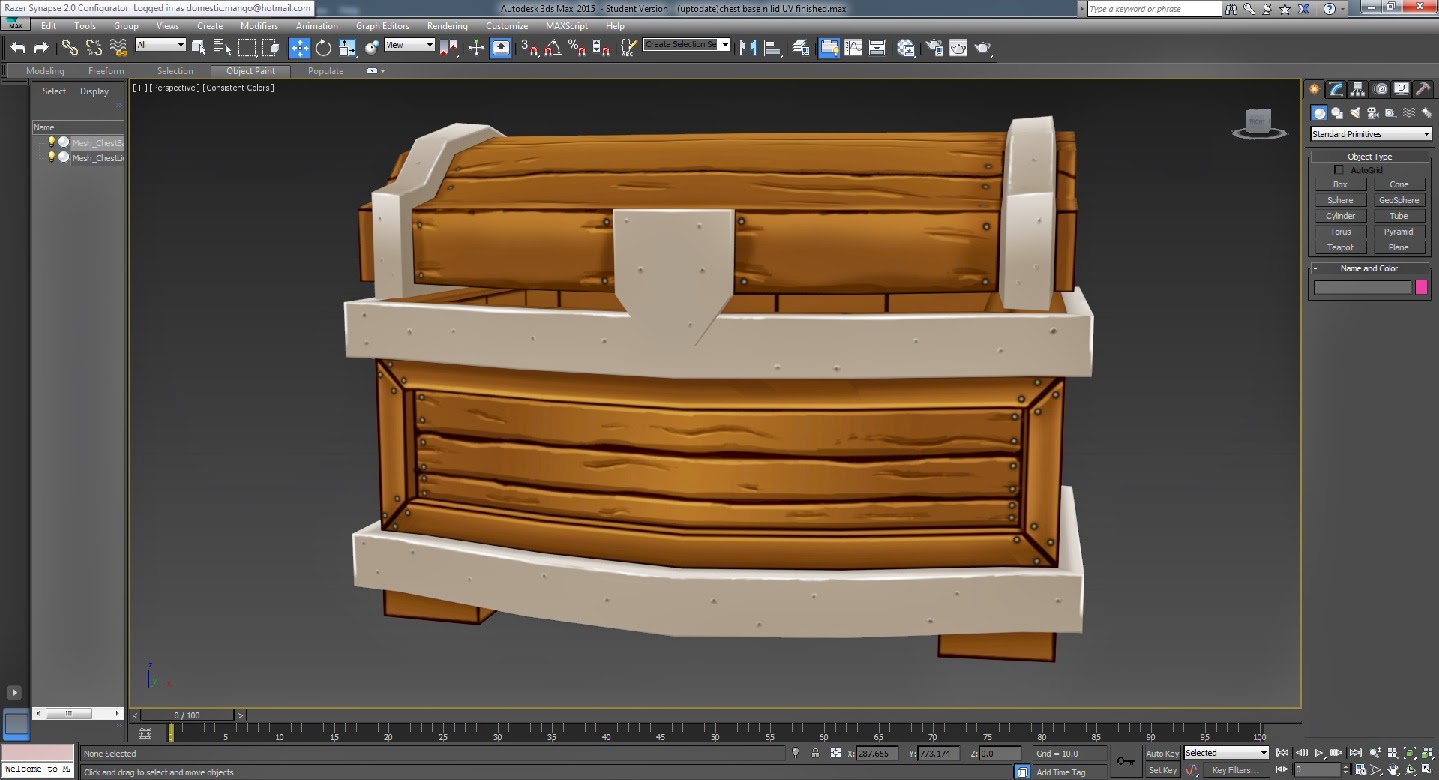Image resolution: width=1439 pixels, height=780 pixels.
Task: Enable the AutoGrid checkbox
Action: (1339, 169)
